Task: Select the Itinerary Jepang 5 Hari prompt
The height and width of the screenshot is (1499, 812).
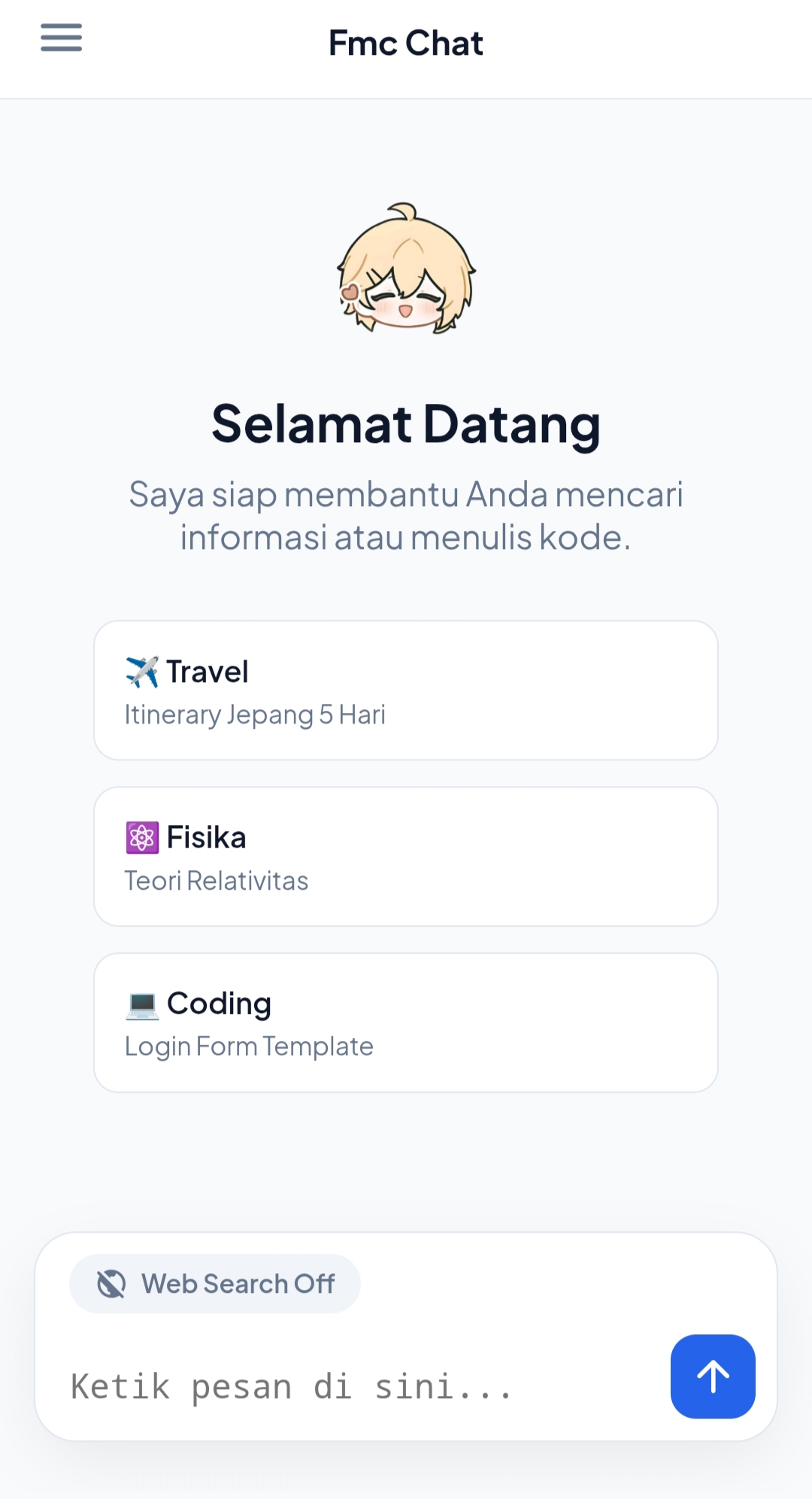Action: pos(256,715)
